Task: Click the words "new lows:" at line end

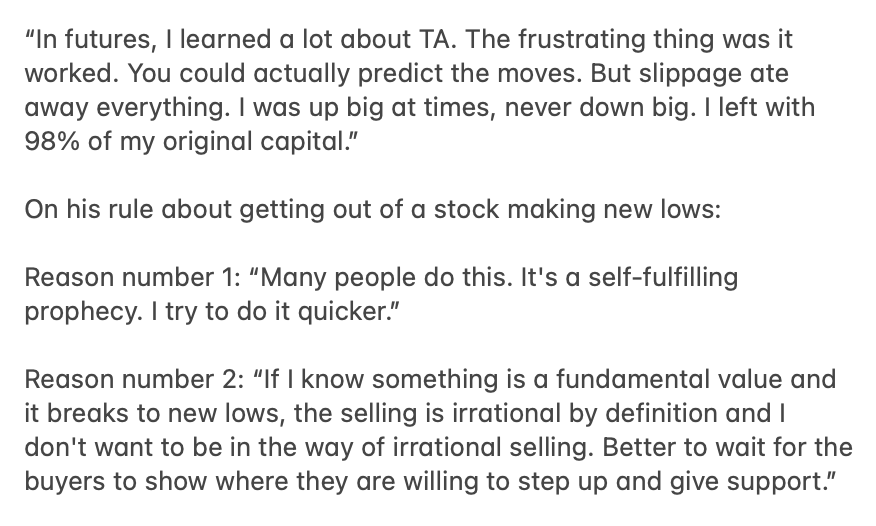Action: (662, 209)
